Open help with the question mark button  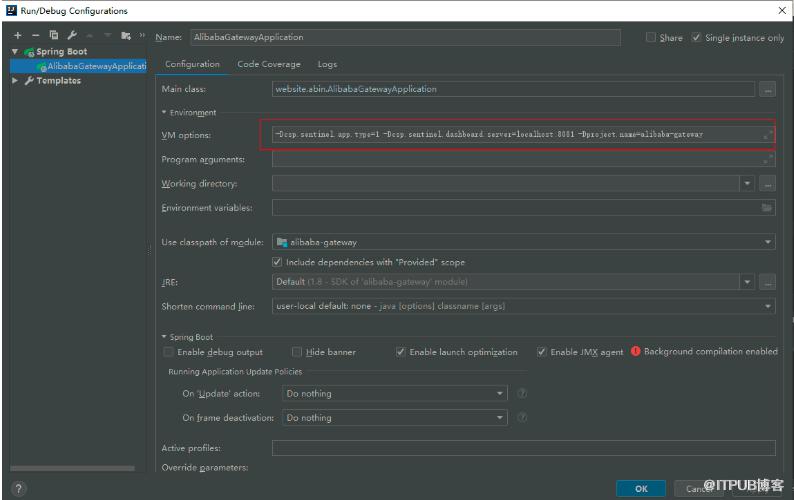(18, 489)
